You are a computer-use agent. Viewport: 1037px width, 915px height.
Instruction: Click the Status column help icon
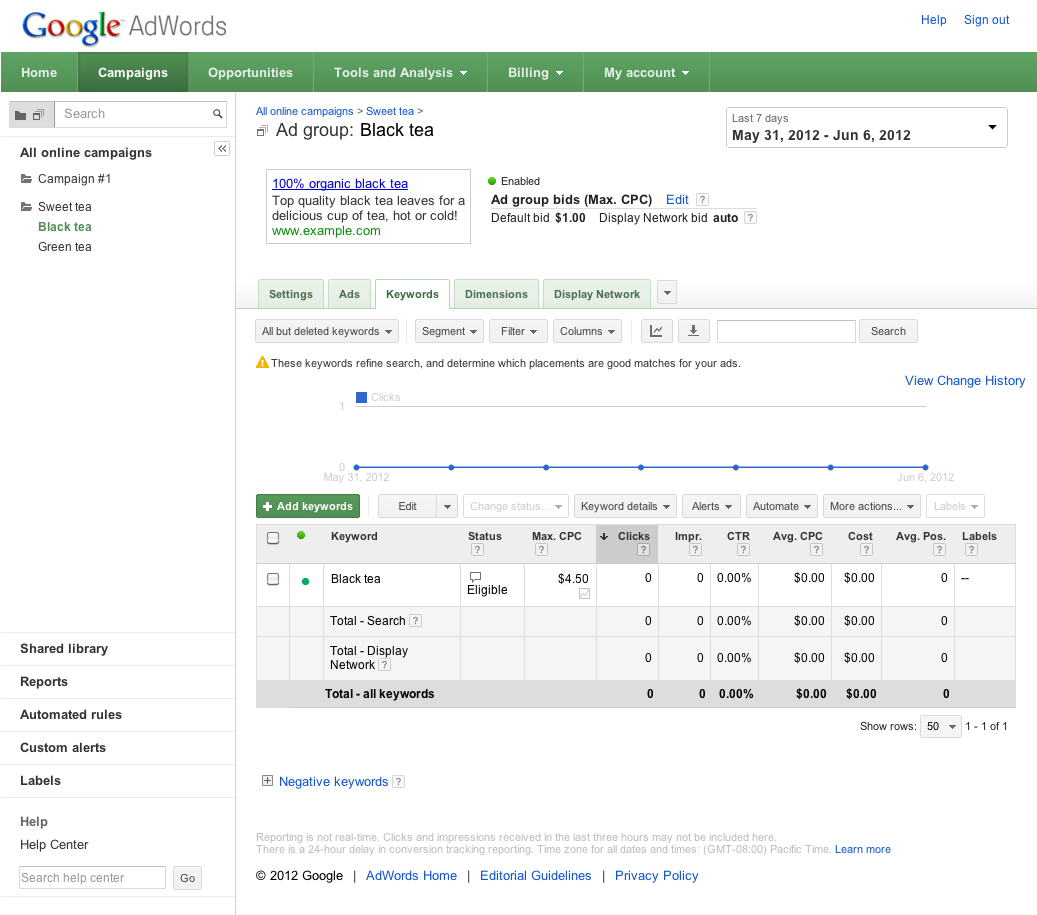(477, 550)
